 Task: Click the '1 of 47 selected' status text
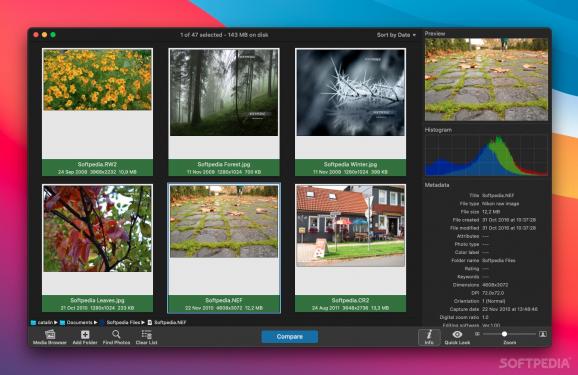click(224, 35)
